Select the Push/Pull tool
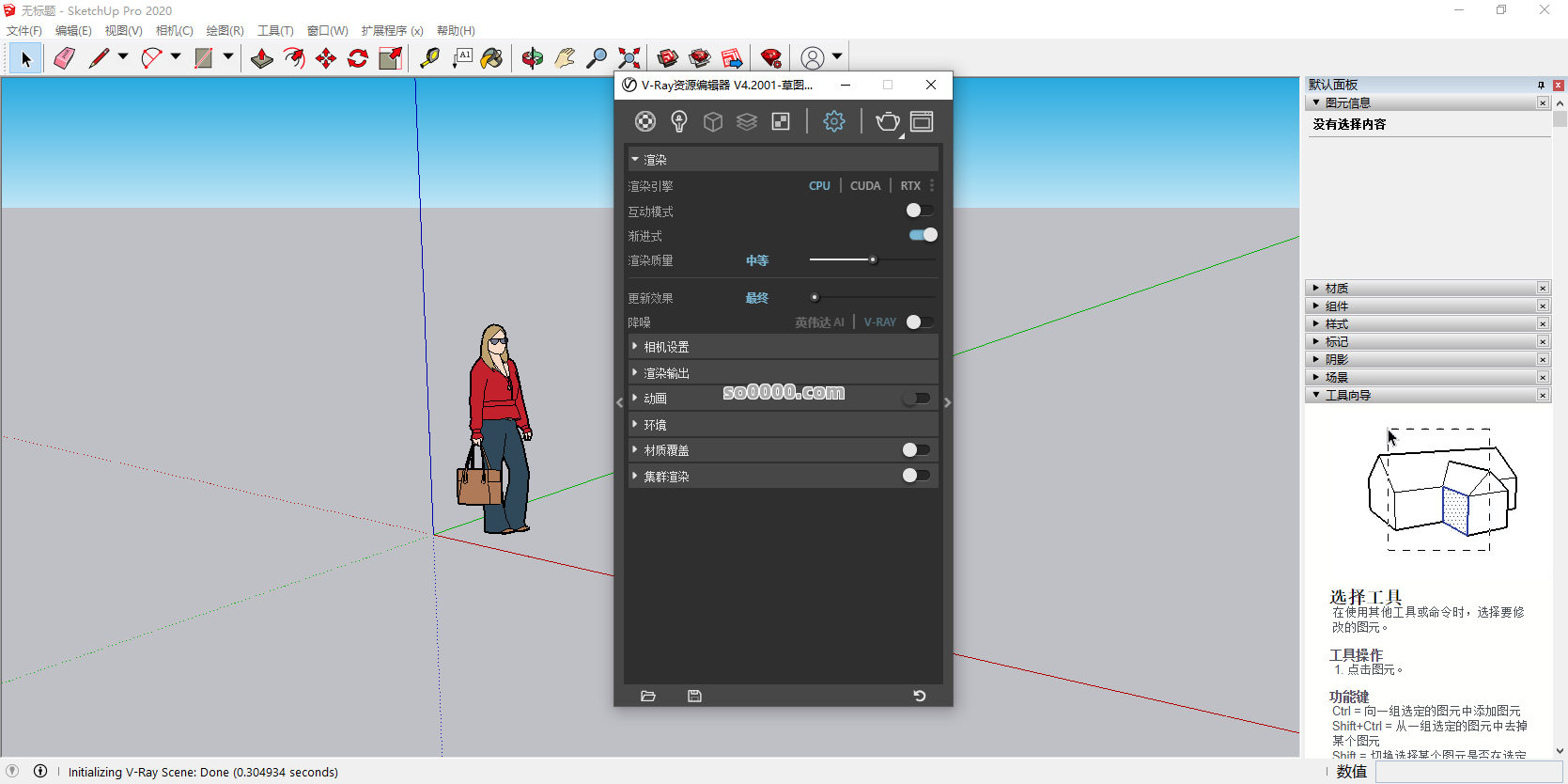 point(262,58)
